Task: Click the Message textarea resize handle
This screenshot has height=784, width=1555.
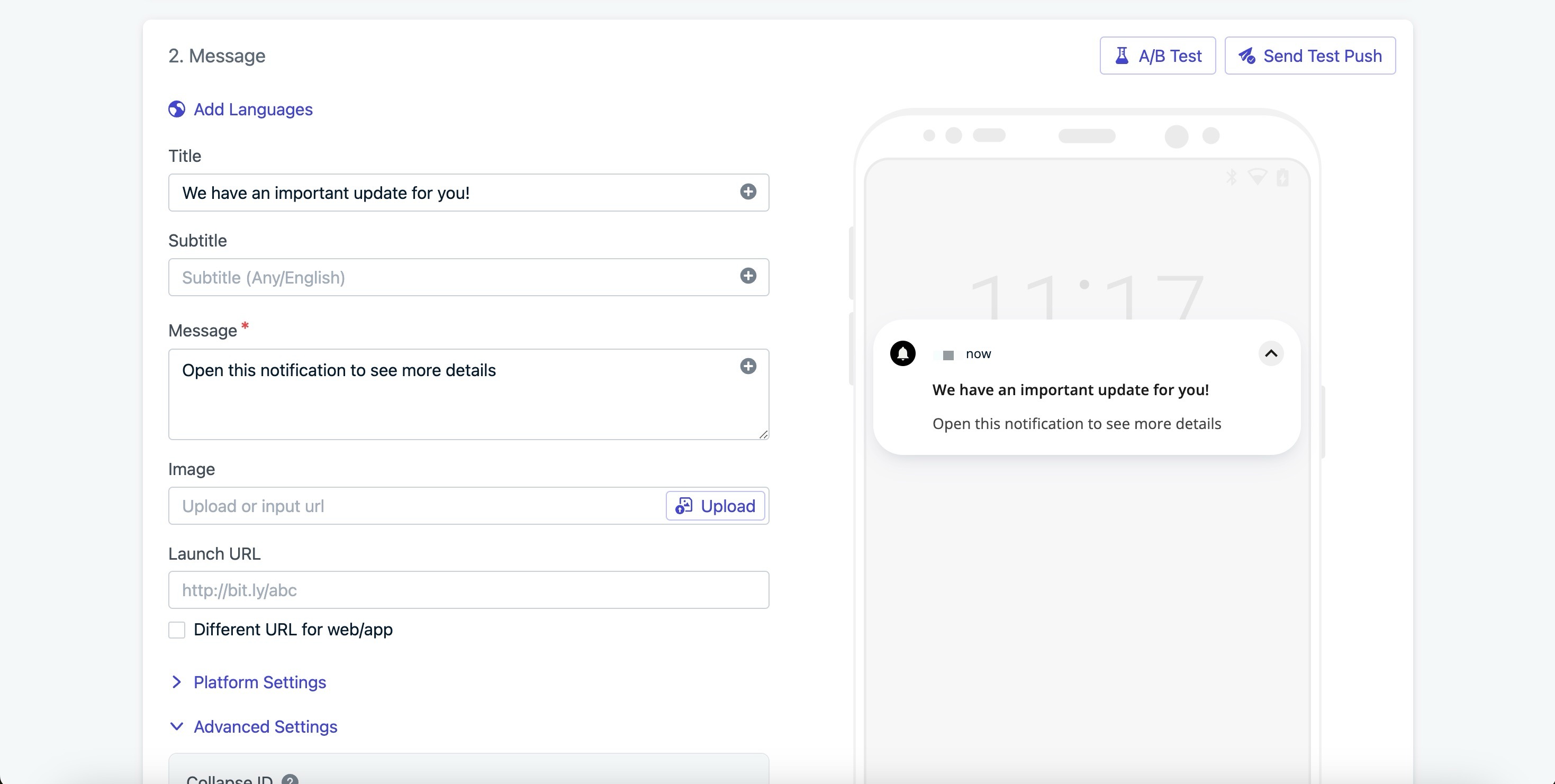Action: pyautogui.click(x=763, y=434)
